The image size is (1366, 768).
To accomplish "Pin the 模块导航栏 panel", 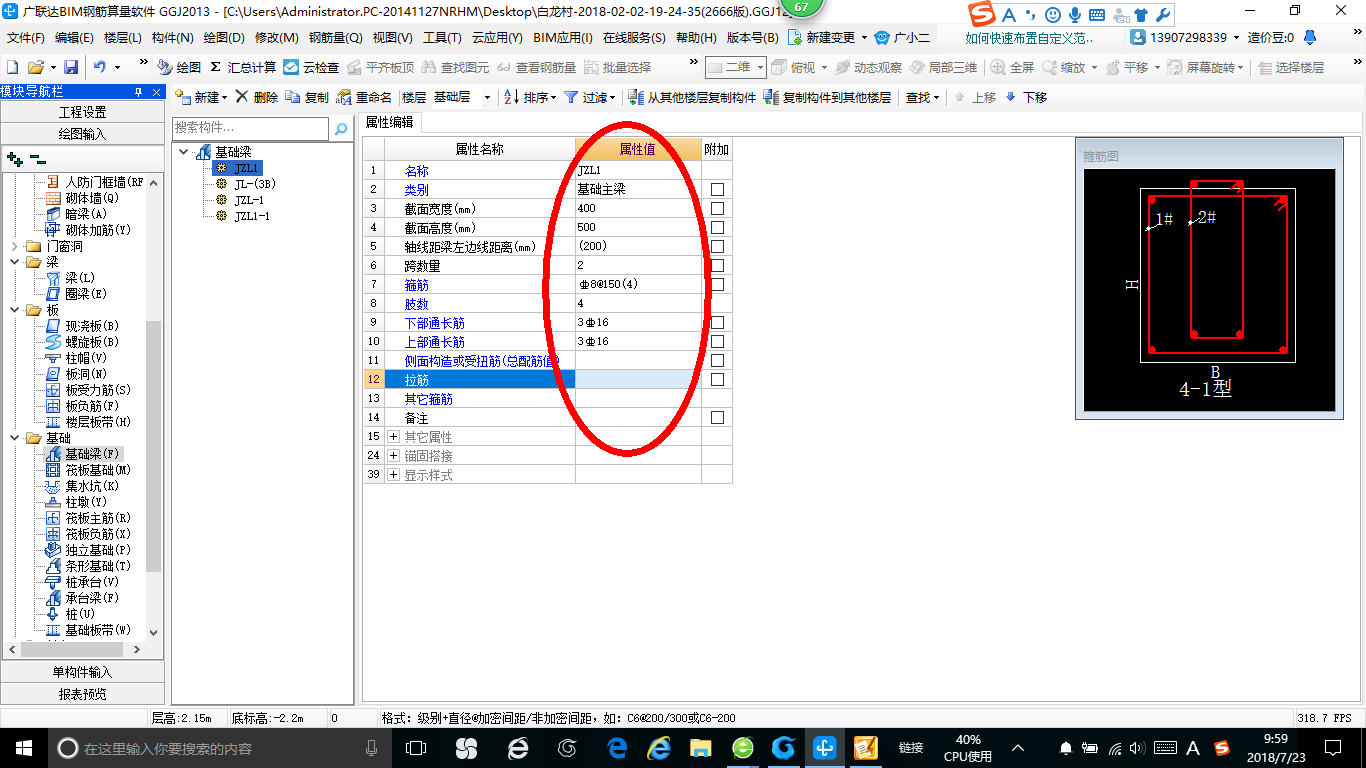I will [x=139, y=92].
